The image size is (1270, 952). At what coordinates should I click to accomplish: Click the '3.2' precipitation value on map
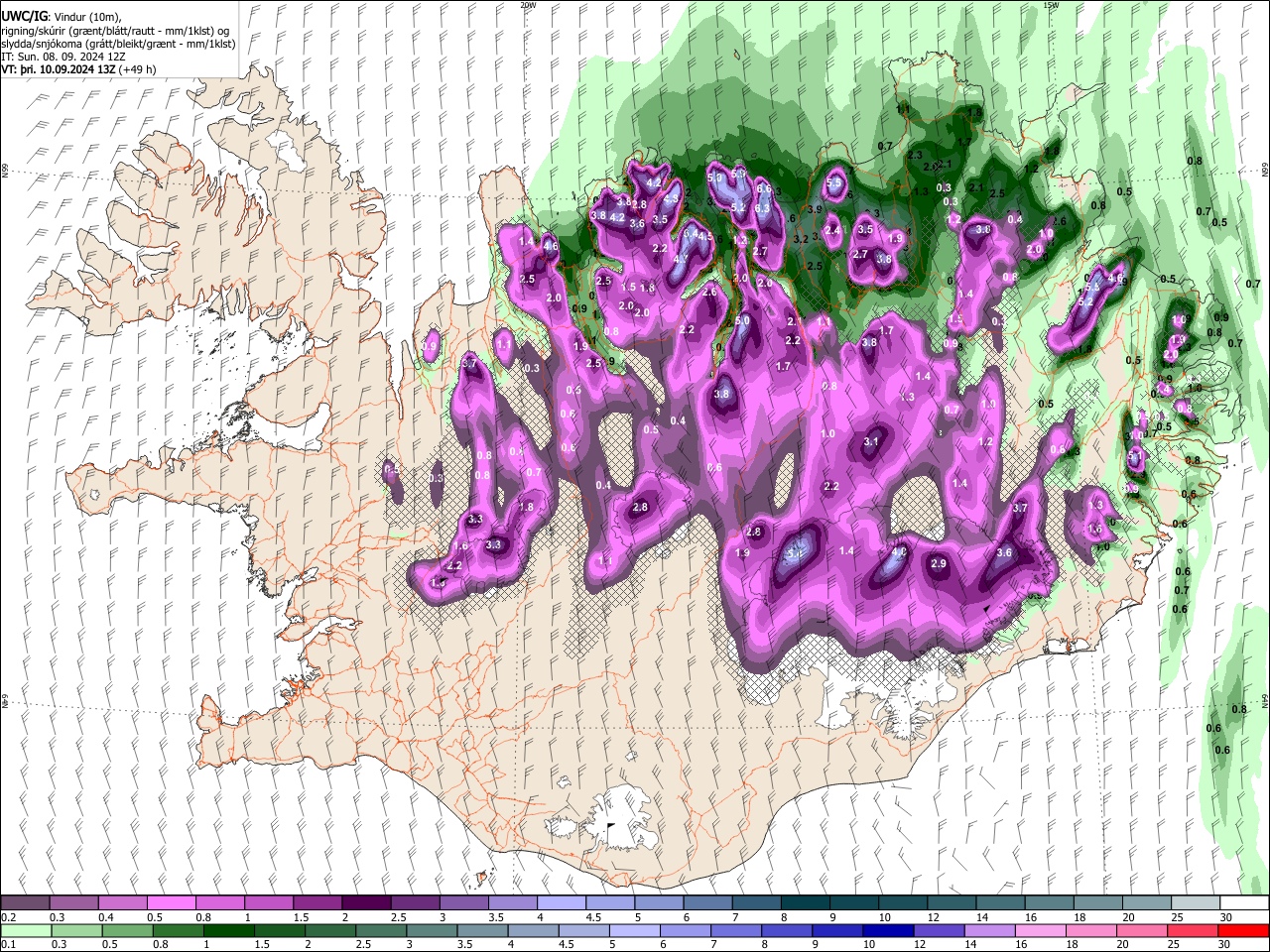(x=802, y=239)
